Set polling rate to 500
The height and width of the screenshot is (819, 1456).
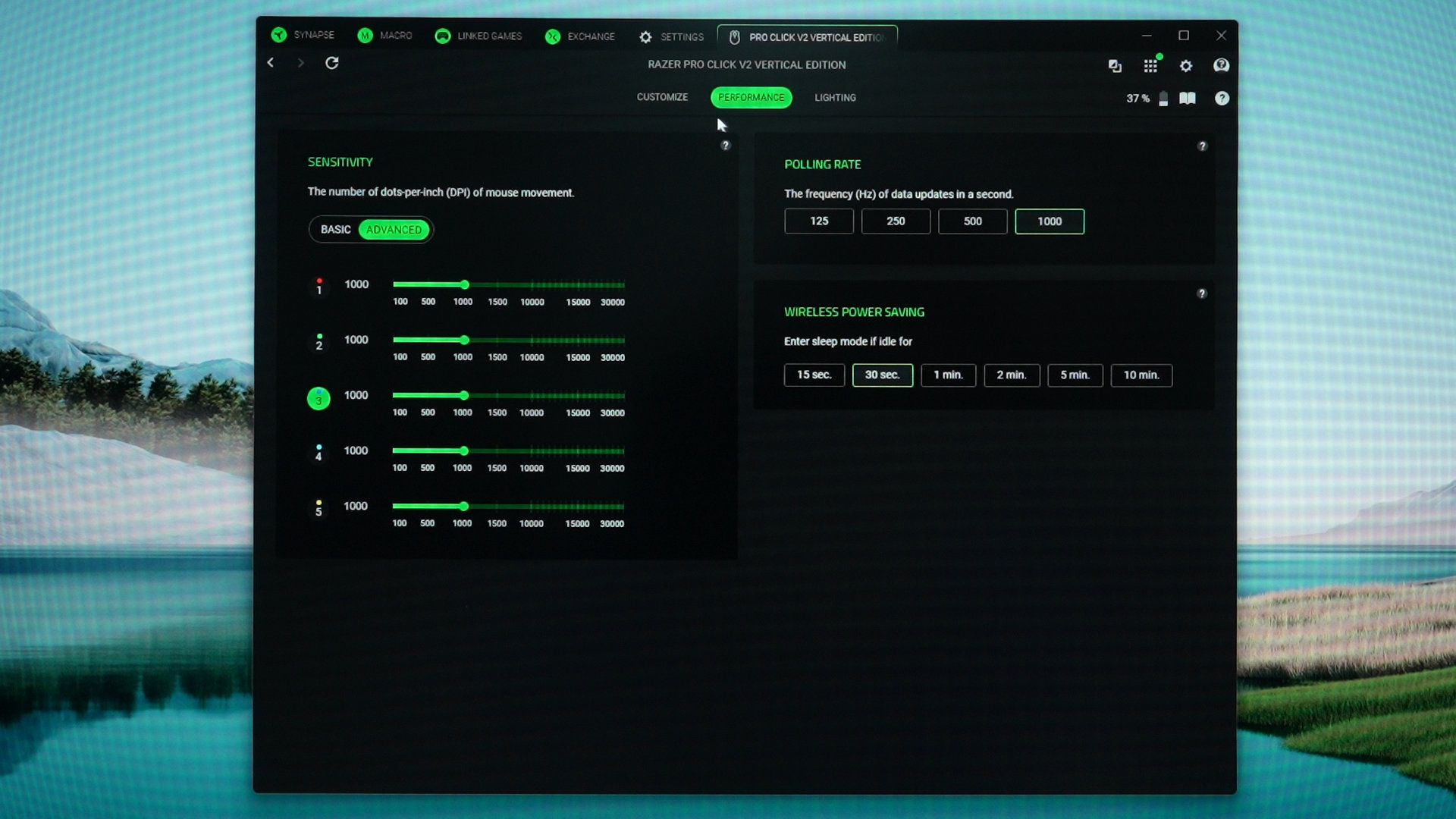[x=973, y=221]
